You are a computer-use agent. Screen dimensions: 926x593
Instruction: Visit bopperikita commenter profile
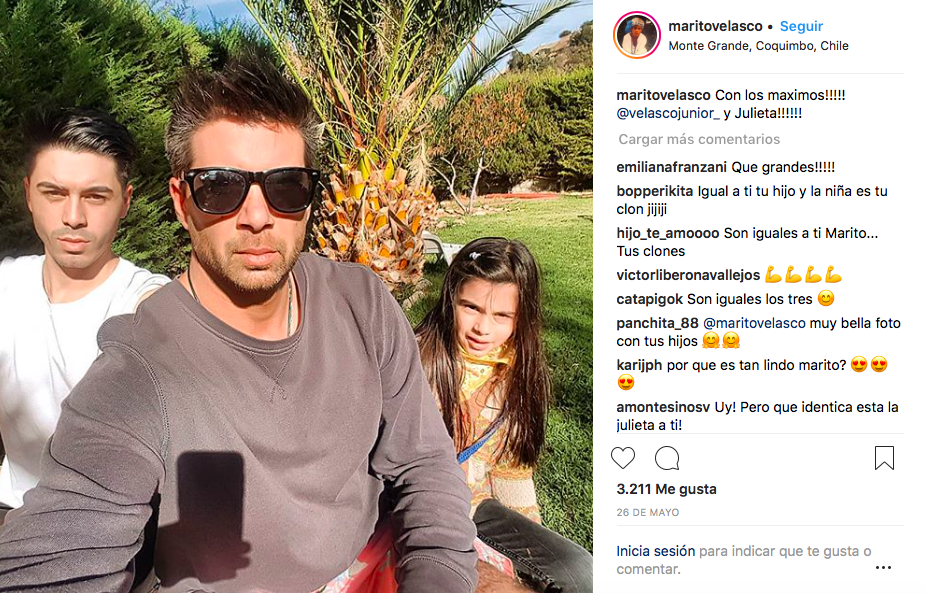(x=654, y=191)
